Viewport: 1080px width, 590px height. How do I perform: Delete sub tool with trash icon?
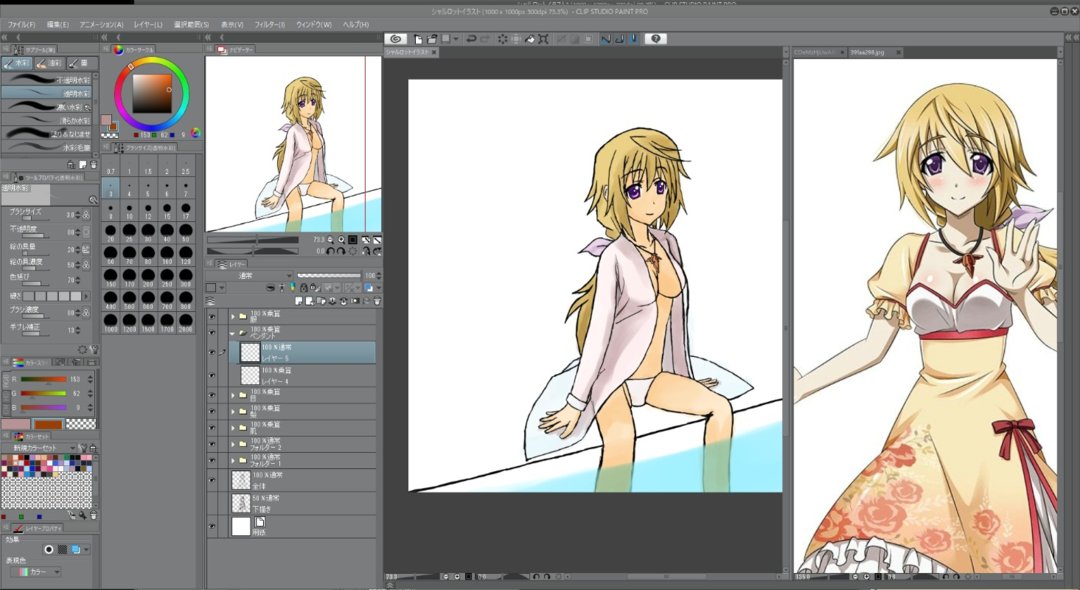pos(94,165)
